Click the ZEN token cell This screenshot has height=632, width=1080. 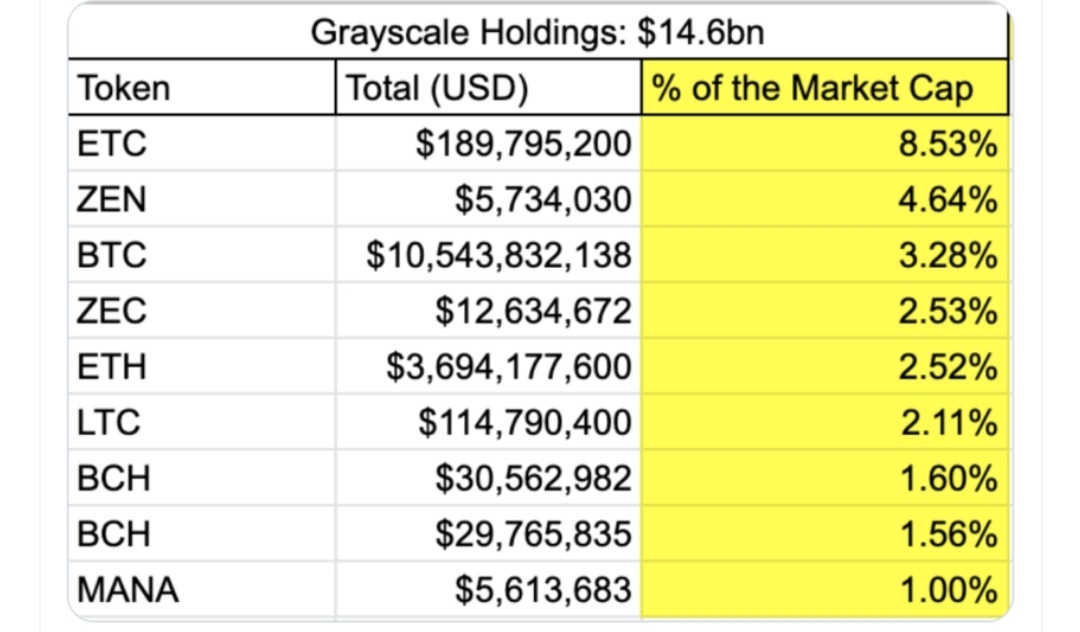[202, 199]
